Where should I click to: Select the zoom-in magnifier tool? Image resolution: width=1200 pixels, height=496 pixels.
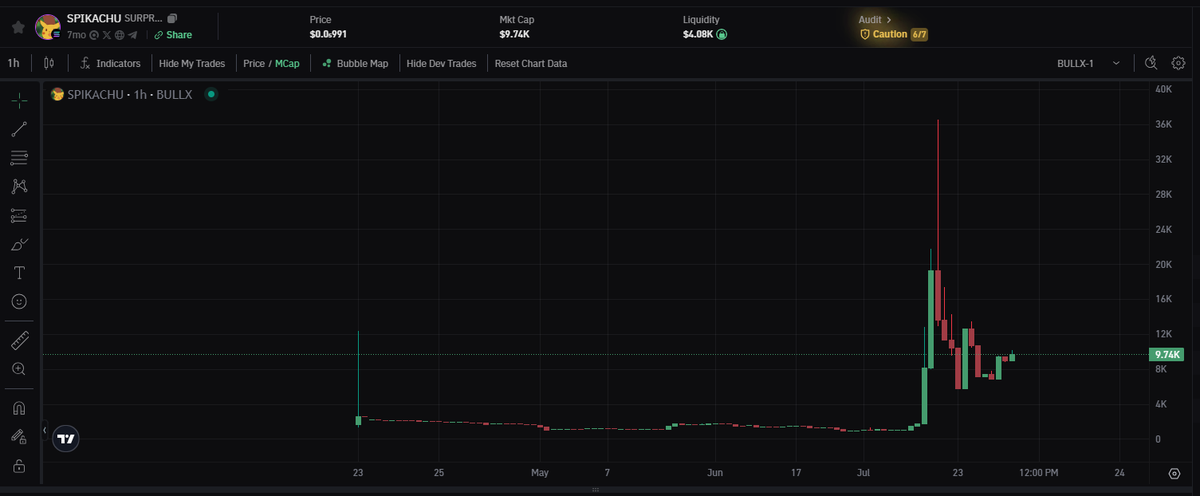[19, 369]
